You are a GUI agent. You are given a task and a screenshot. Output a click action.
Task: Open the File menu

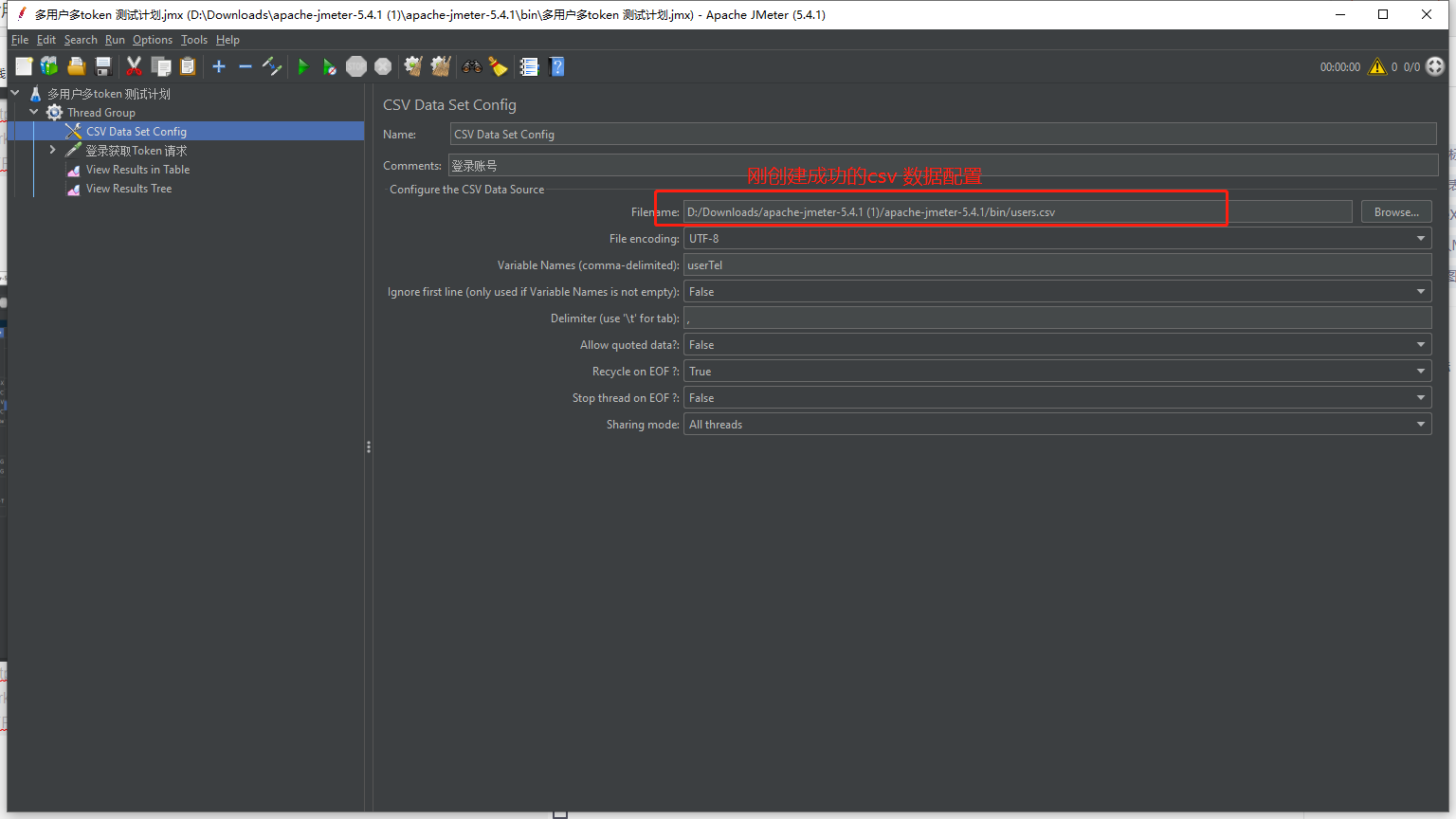(20, 40)
